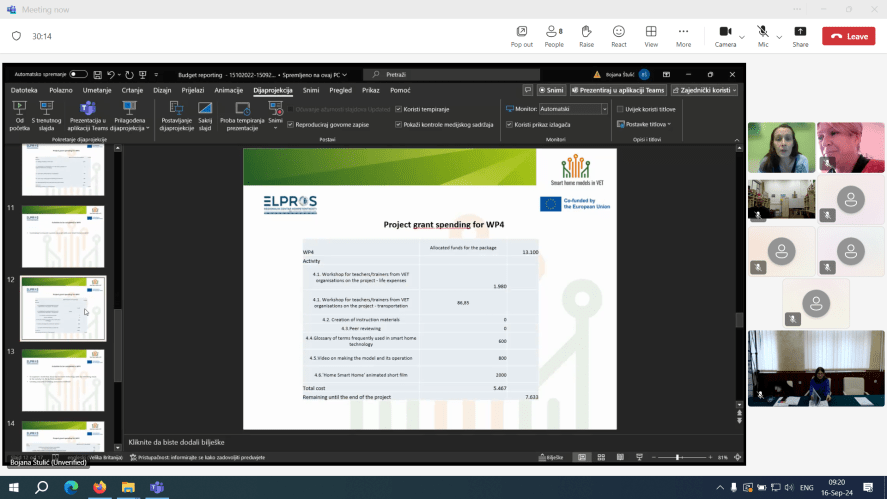Switch to the Animacije tab
The width and height of the screenshot is (887, 499).
[229, 90]
